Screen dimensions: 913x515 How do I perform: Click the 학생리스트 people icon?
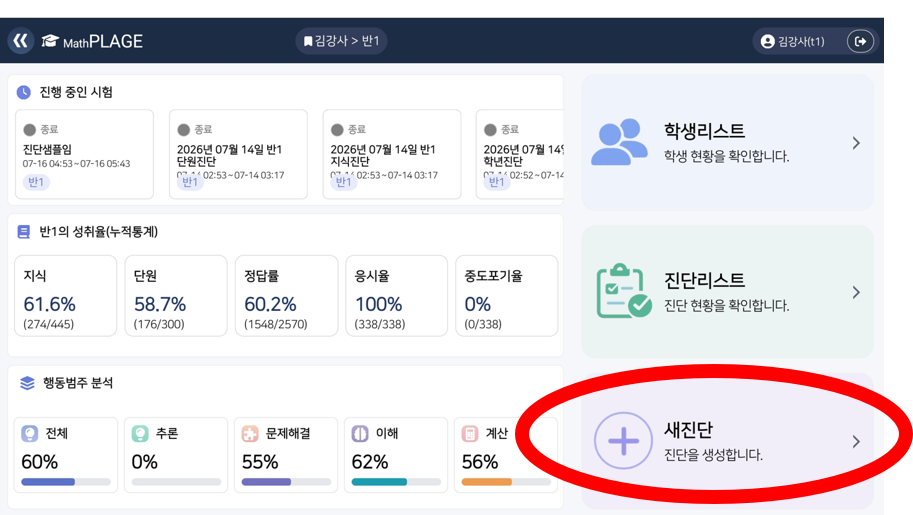point(619,142)
